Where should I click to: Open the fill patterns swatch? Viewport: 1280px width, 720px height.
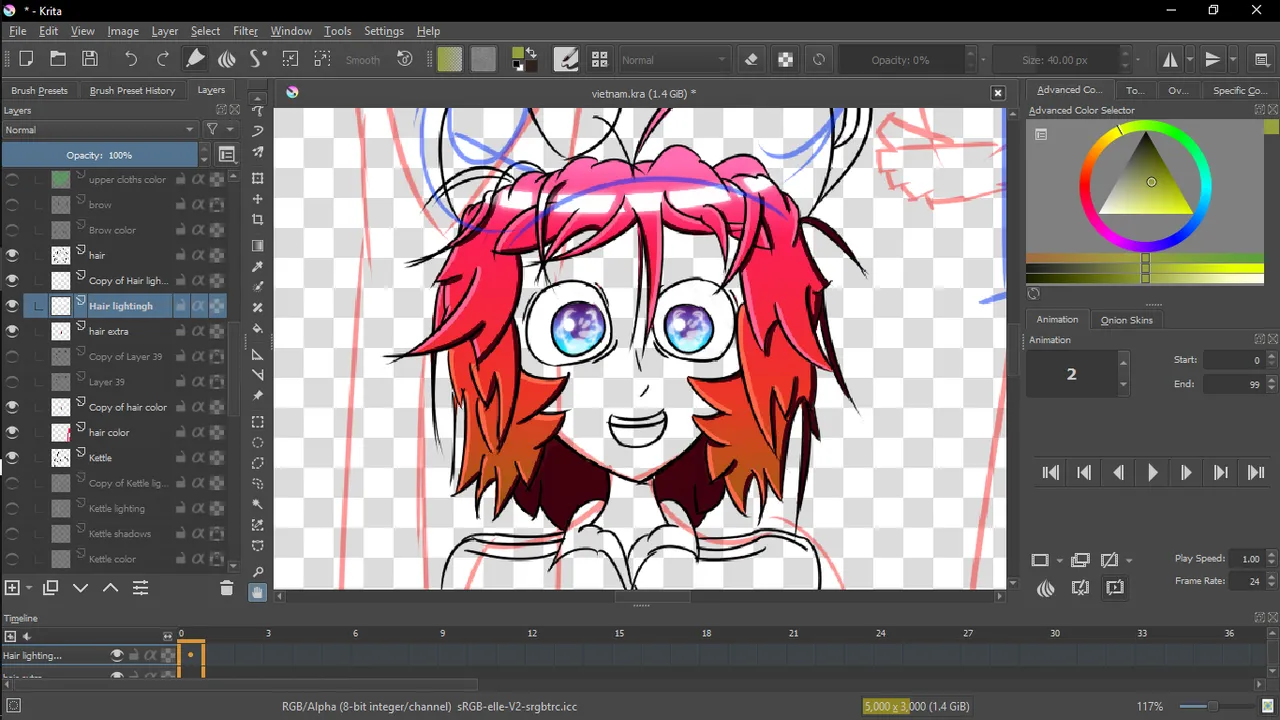(x=483, y=59)
